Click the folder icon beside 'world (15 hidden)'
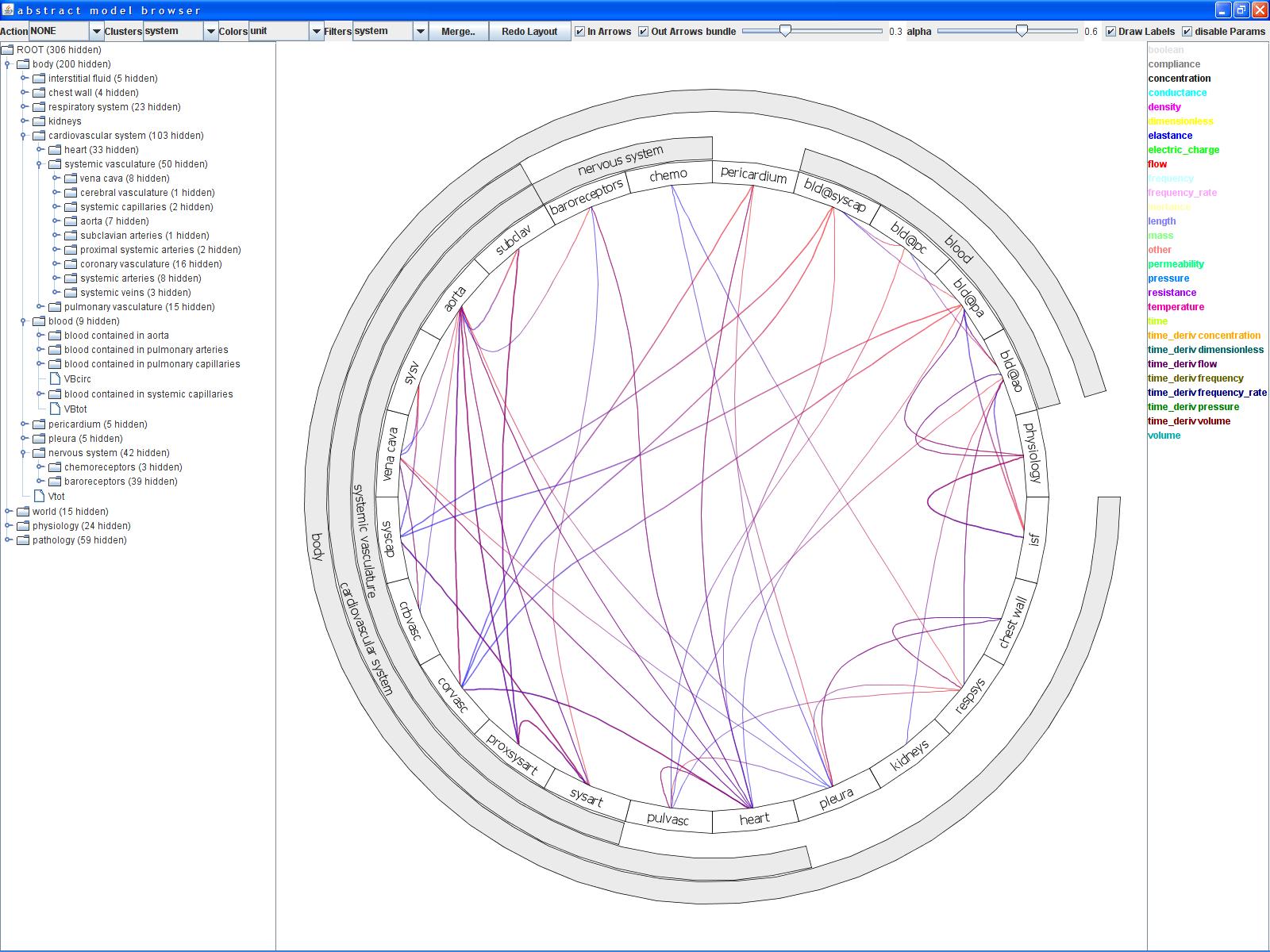 pos(23,512)
